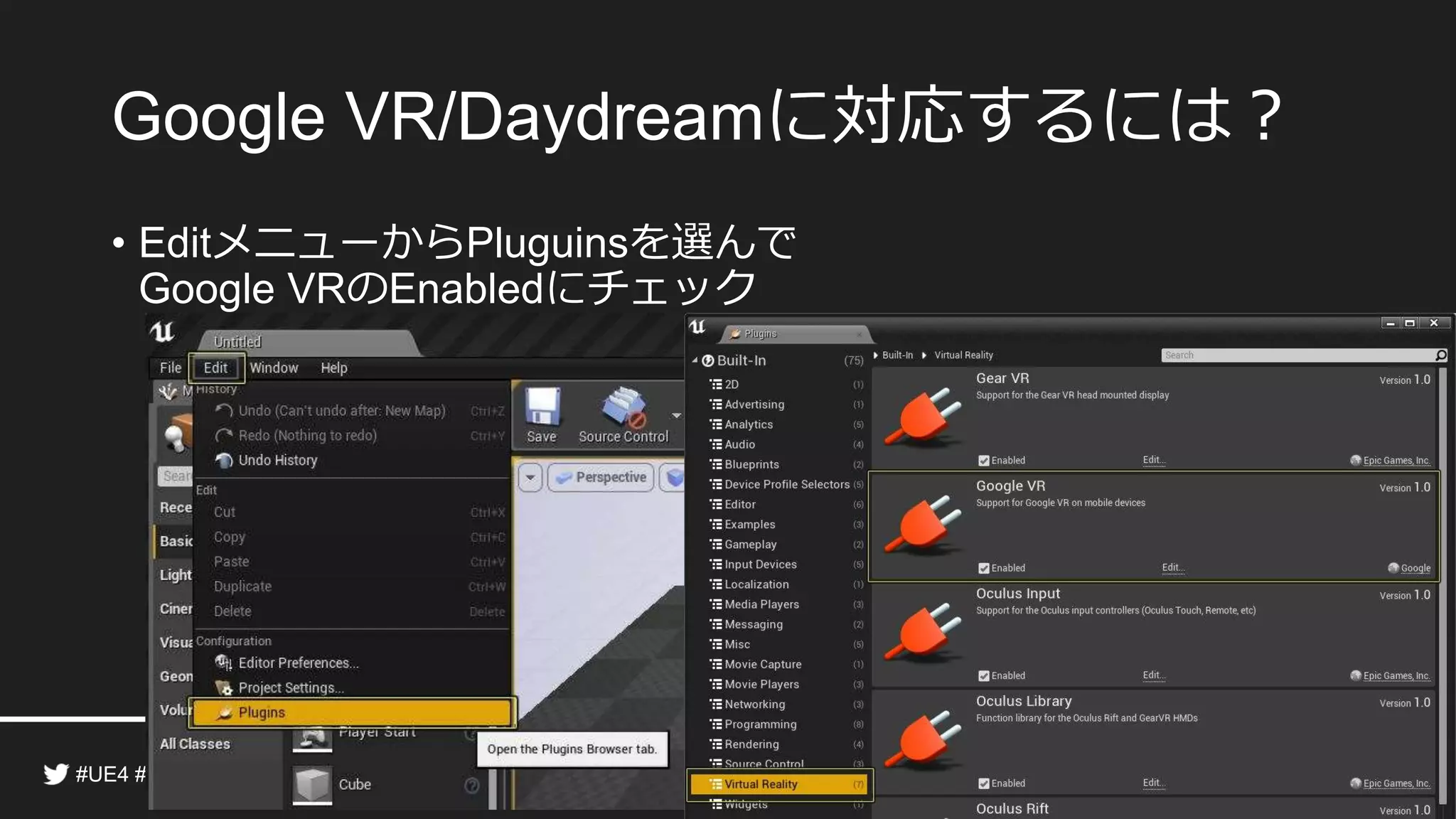Click the Unreal logo in Plugins window
Screen dimensions: 1456x819
pos(698,326)
